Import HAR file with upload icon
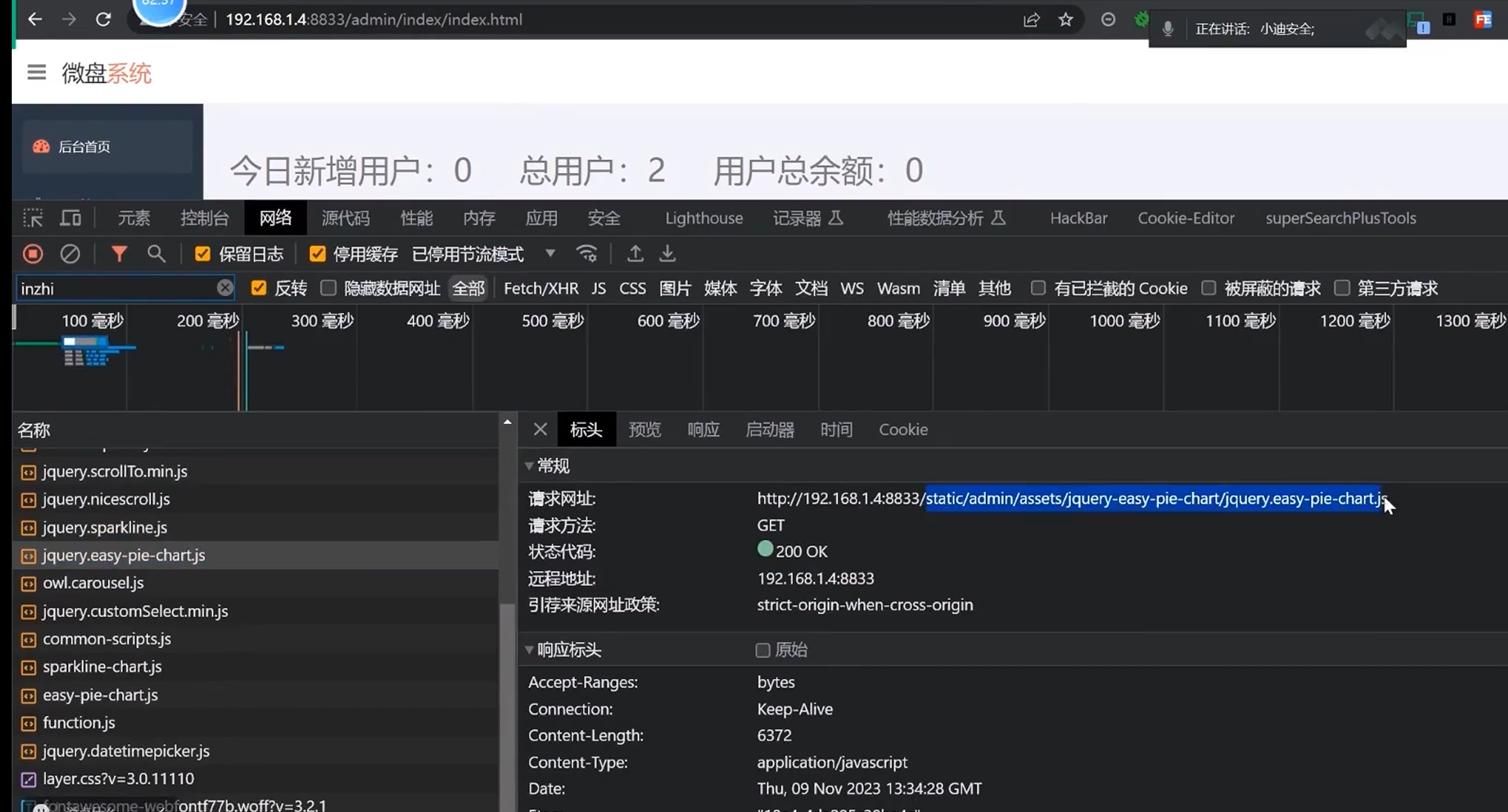The image size is (1508, 812). (635, 253)
